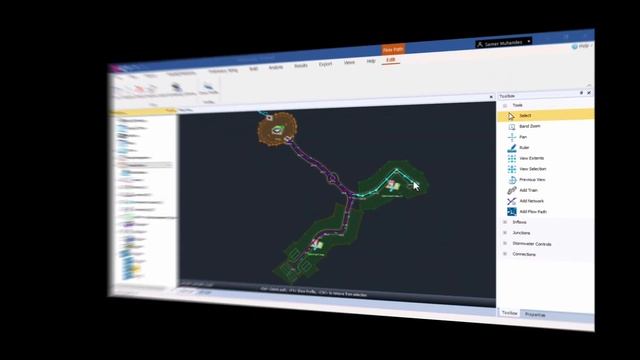Activate the Pan tool icon
The height and width of the screenshot is (360, 640).
511,138
